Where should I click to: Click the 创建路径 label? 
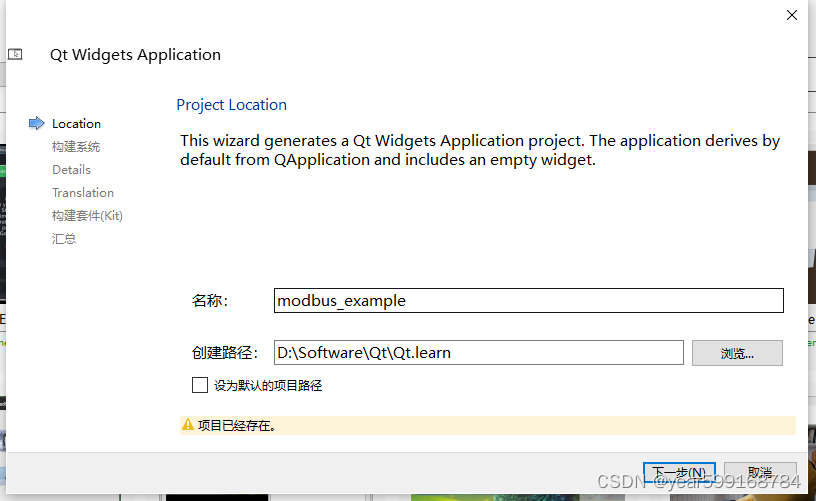click(225, 353)
